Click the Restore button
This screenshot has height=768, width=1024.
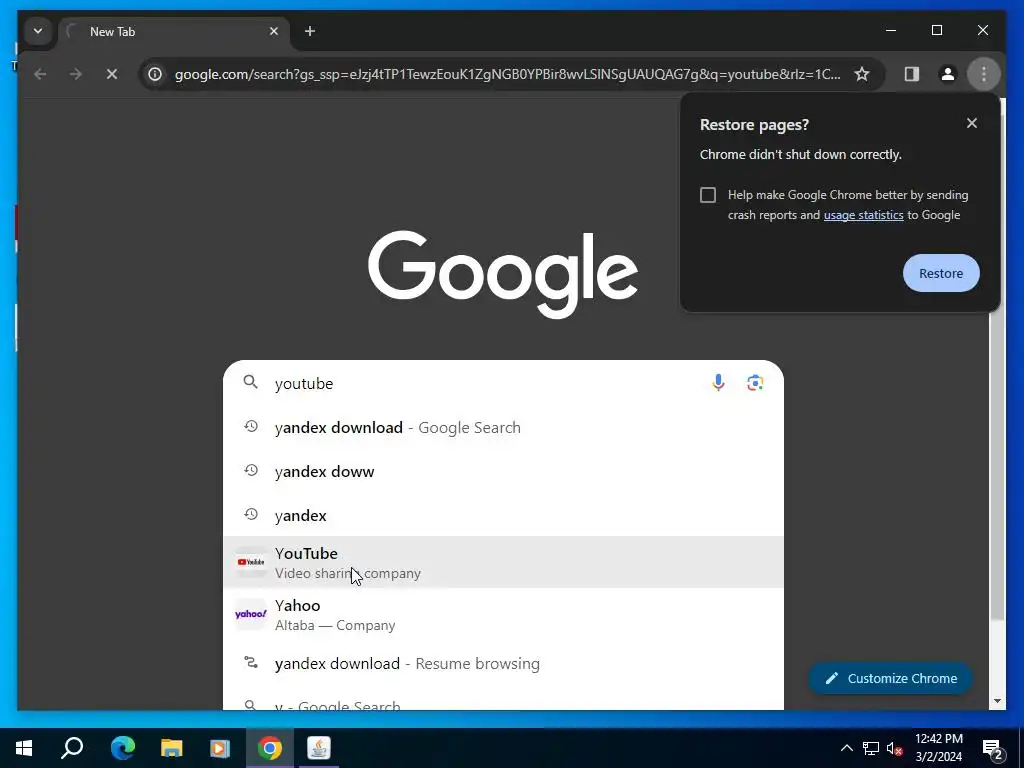tap(941, 273)
